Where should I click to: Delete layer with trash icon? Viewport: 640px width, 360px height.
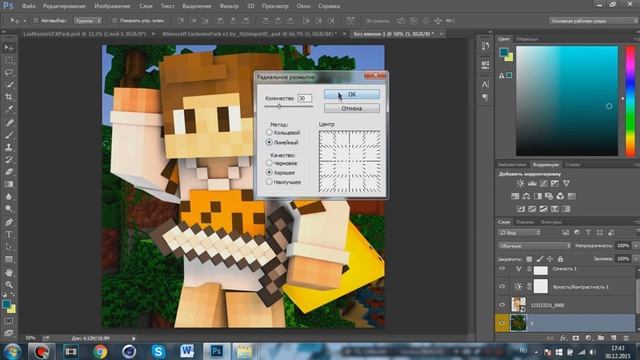point(626,338)
